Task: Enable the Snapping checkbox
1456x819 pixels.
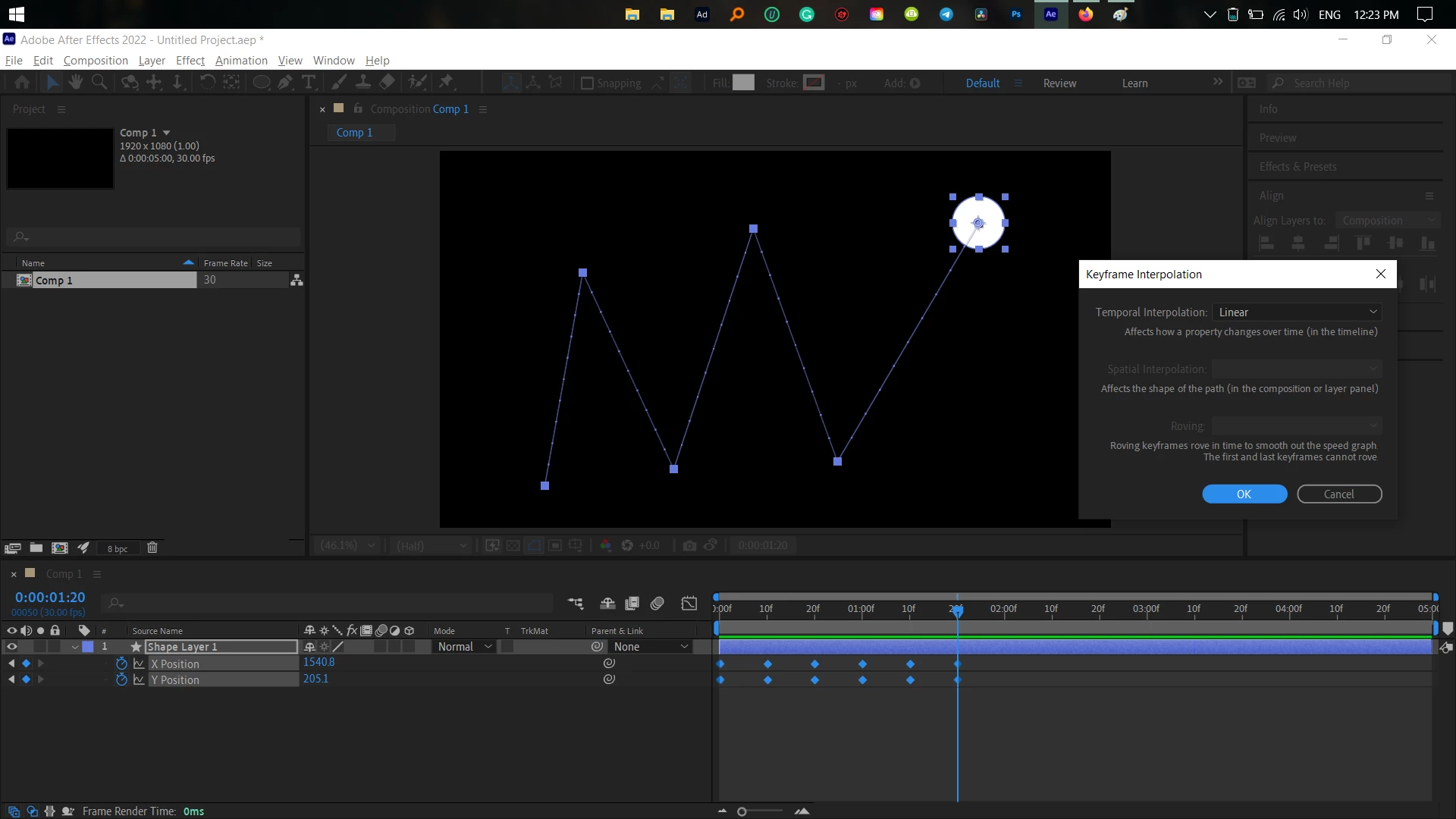Action: click(587, 83)
